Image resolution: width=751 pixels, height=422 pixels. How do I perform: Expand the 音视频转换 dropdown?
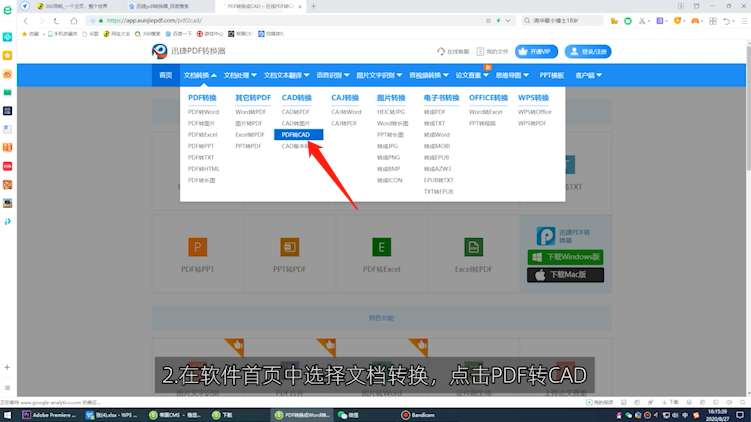pyautogui.click(x=429, y=75)
